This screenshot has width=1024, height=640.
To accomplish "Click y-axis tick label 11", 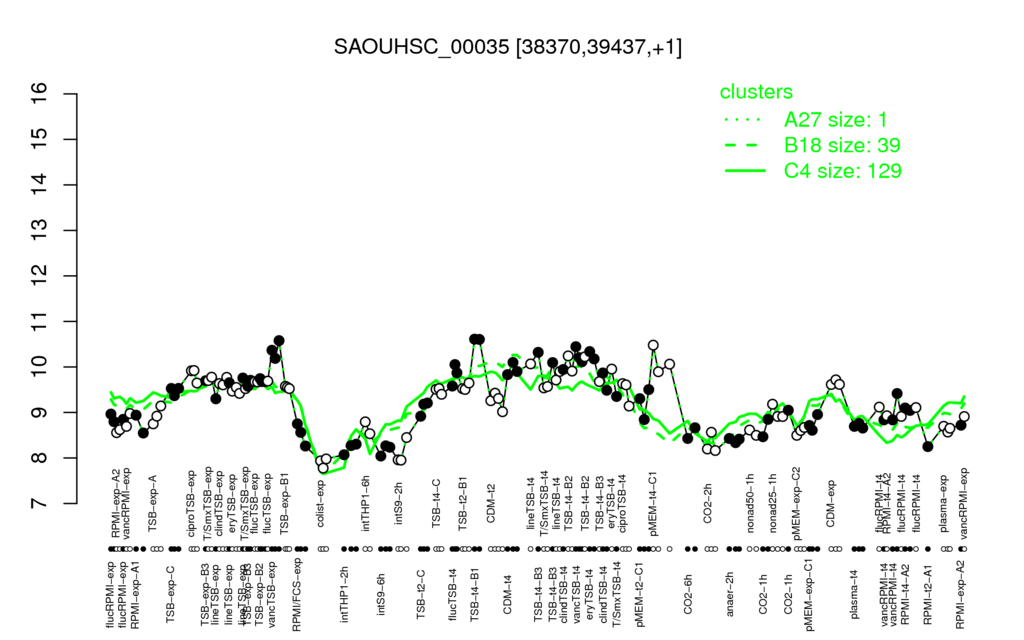I will (40, 321).
